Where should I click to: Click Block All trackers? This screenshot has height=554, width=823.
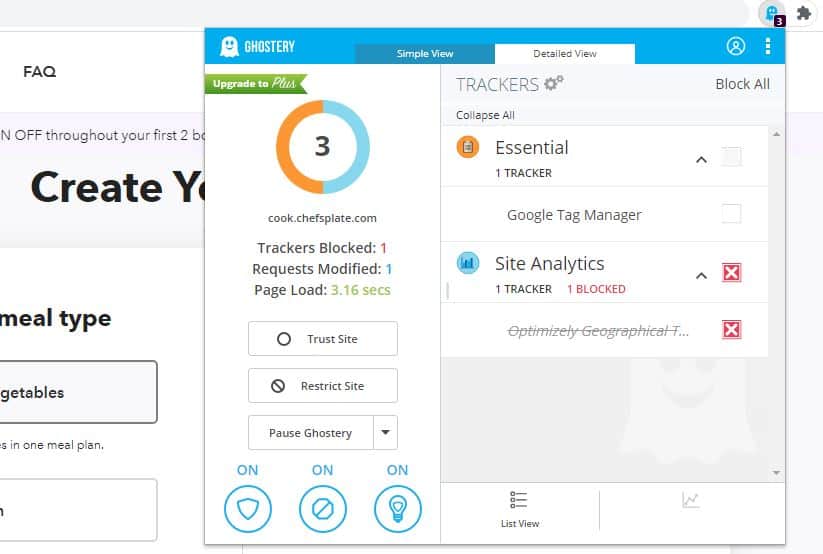tap(742, 84)
